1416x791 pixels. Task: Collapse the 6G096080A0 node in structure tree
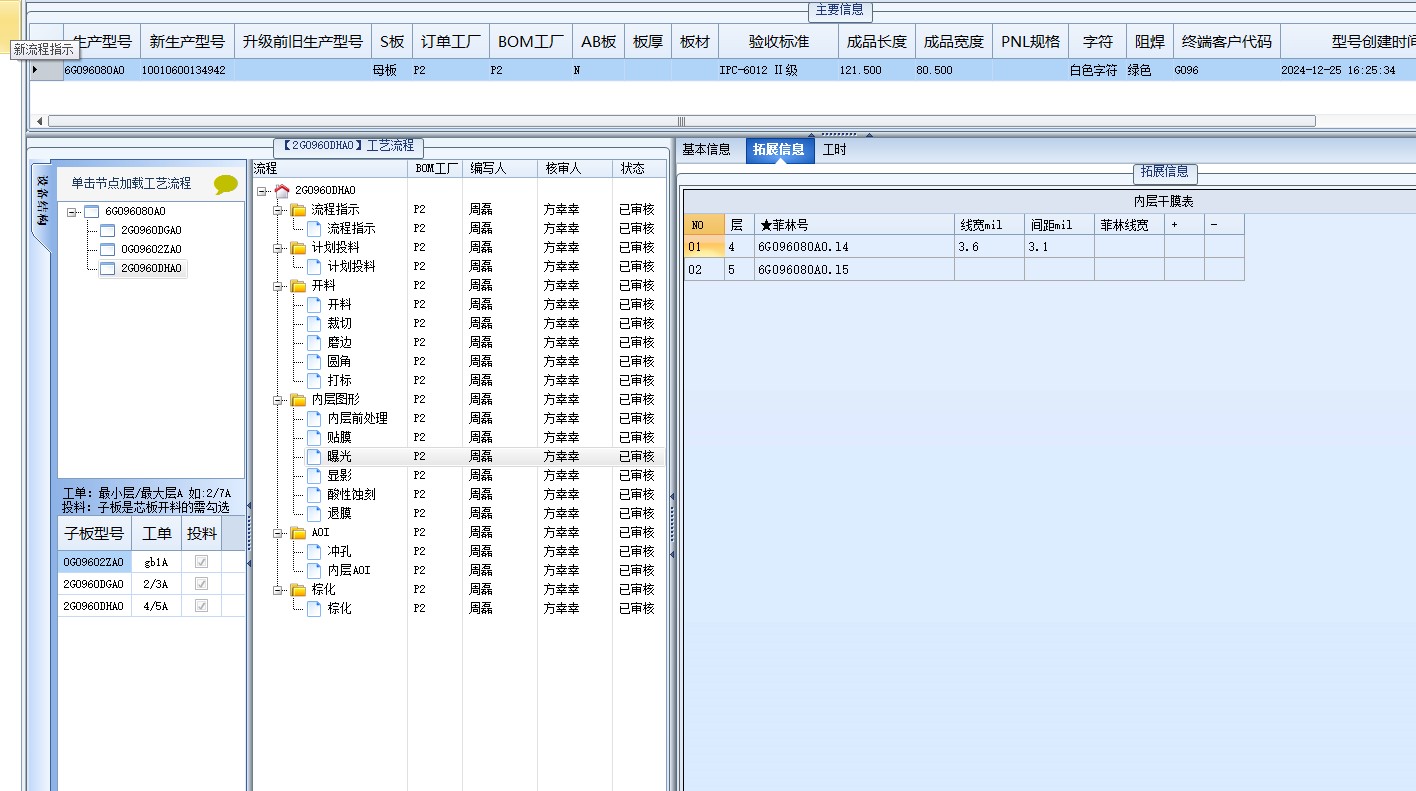pos(72,211)
